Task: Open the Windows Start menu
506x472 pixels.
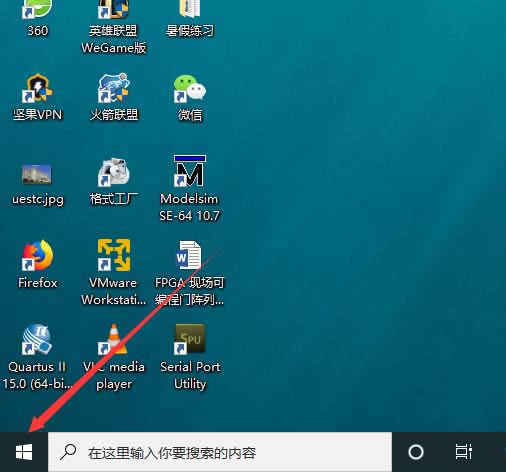Action: click(x=24, y=452)
